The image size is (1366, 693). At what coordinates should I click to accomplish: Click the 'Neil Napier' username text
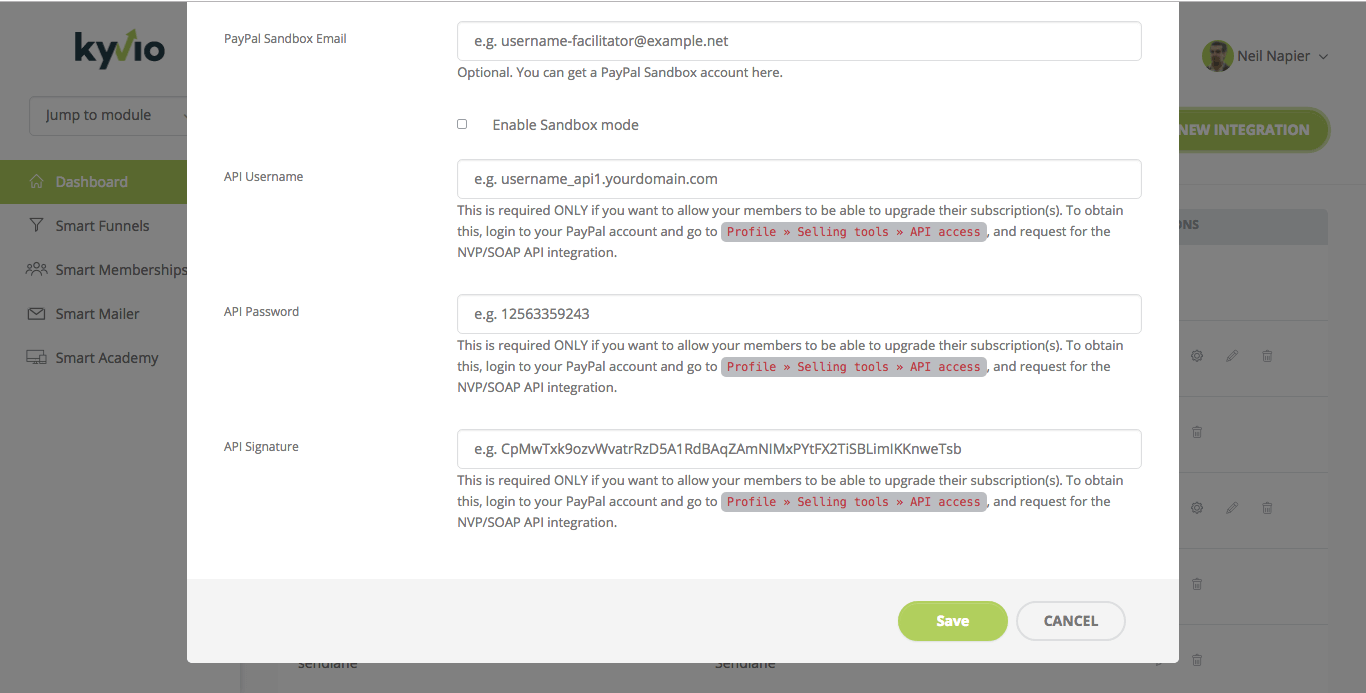pyautogui.click(x=1273, y=56)
